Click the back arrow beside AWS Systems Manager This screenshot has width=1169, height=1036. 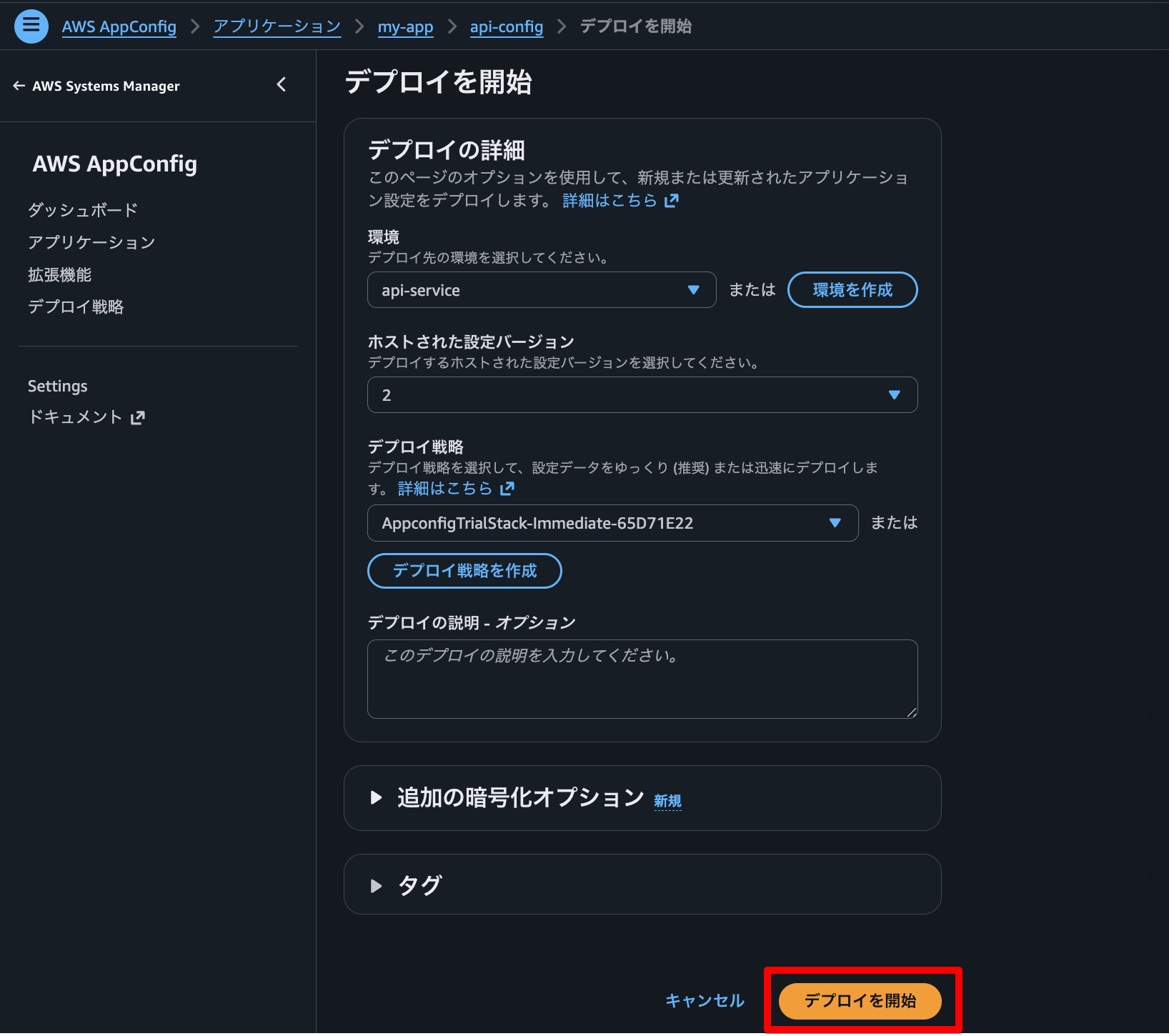pos(19,86)
